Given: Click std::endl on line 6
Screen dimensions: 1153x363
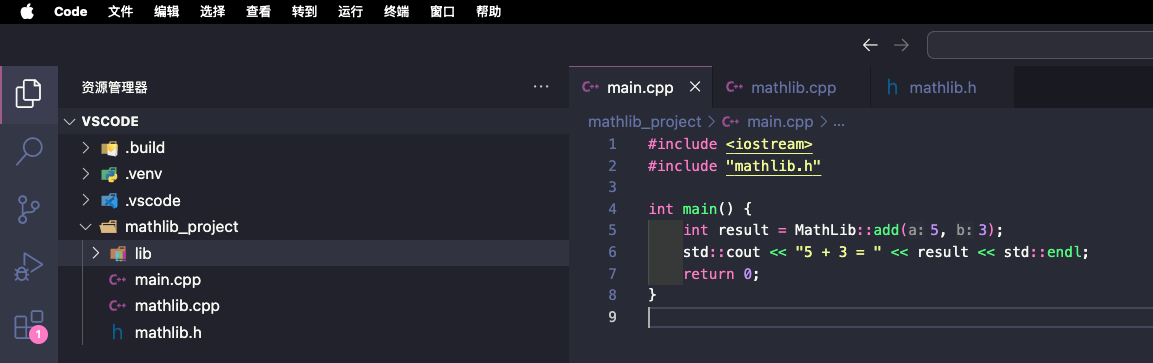Looking at the screenshot, I should [x=1043, y=252].
